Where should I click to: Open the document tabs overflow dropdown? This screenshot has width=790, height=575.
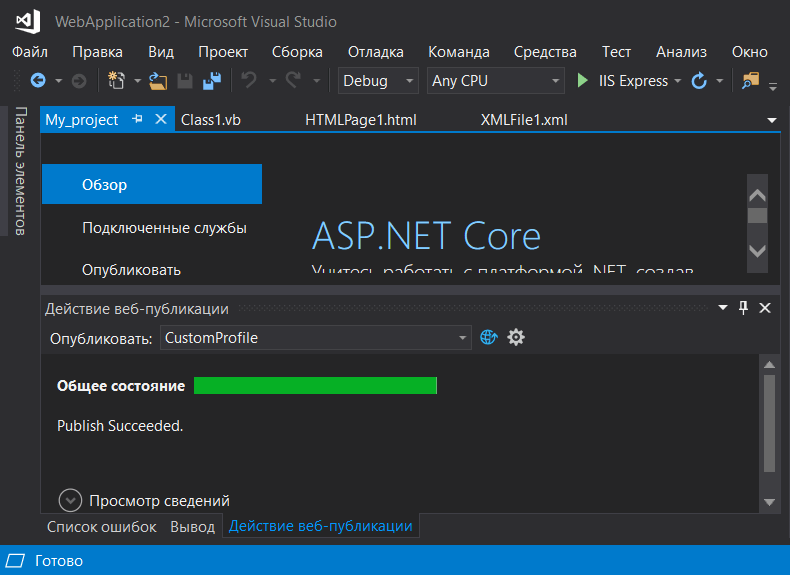(771, 120)
